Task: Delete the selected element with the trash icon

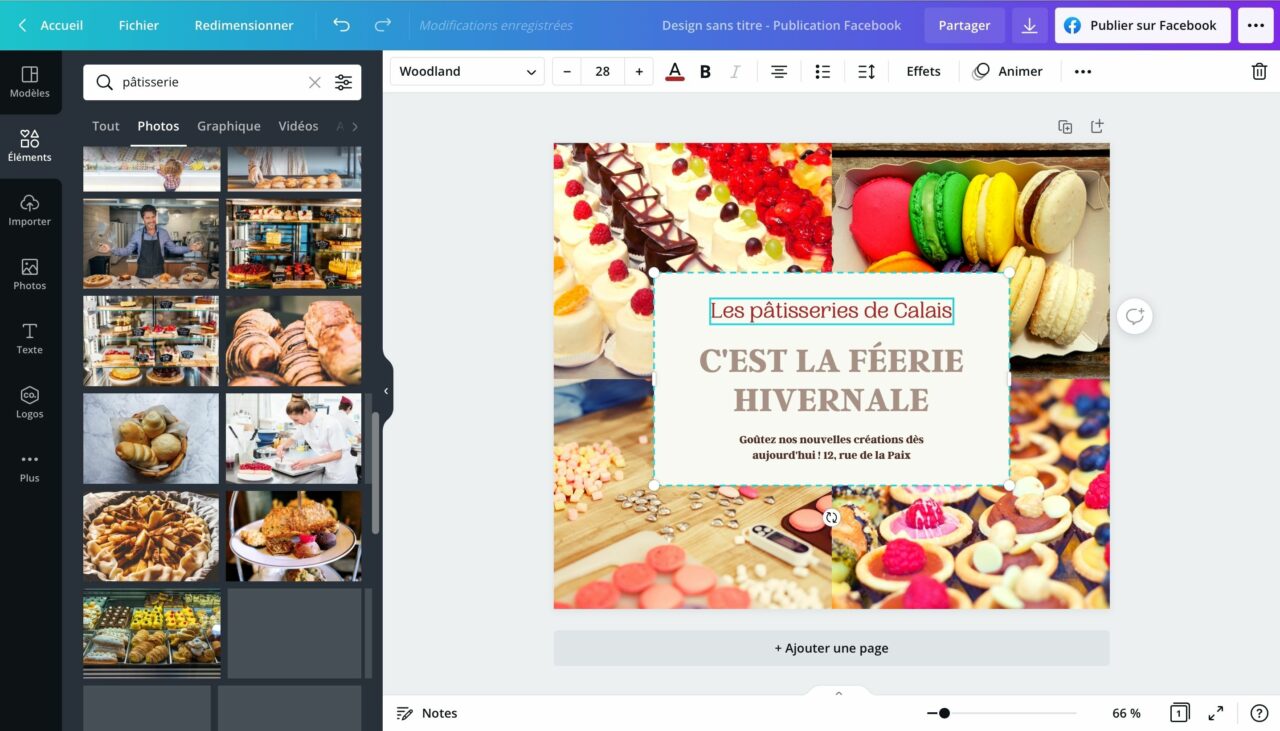Action: 1259,71
